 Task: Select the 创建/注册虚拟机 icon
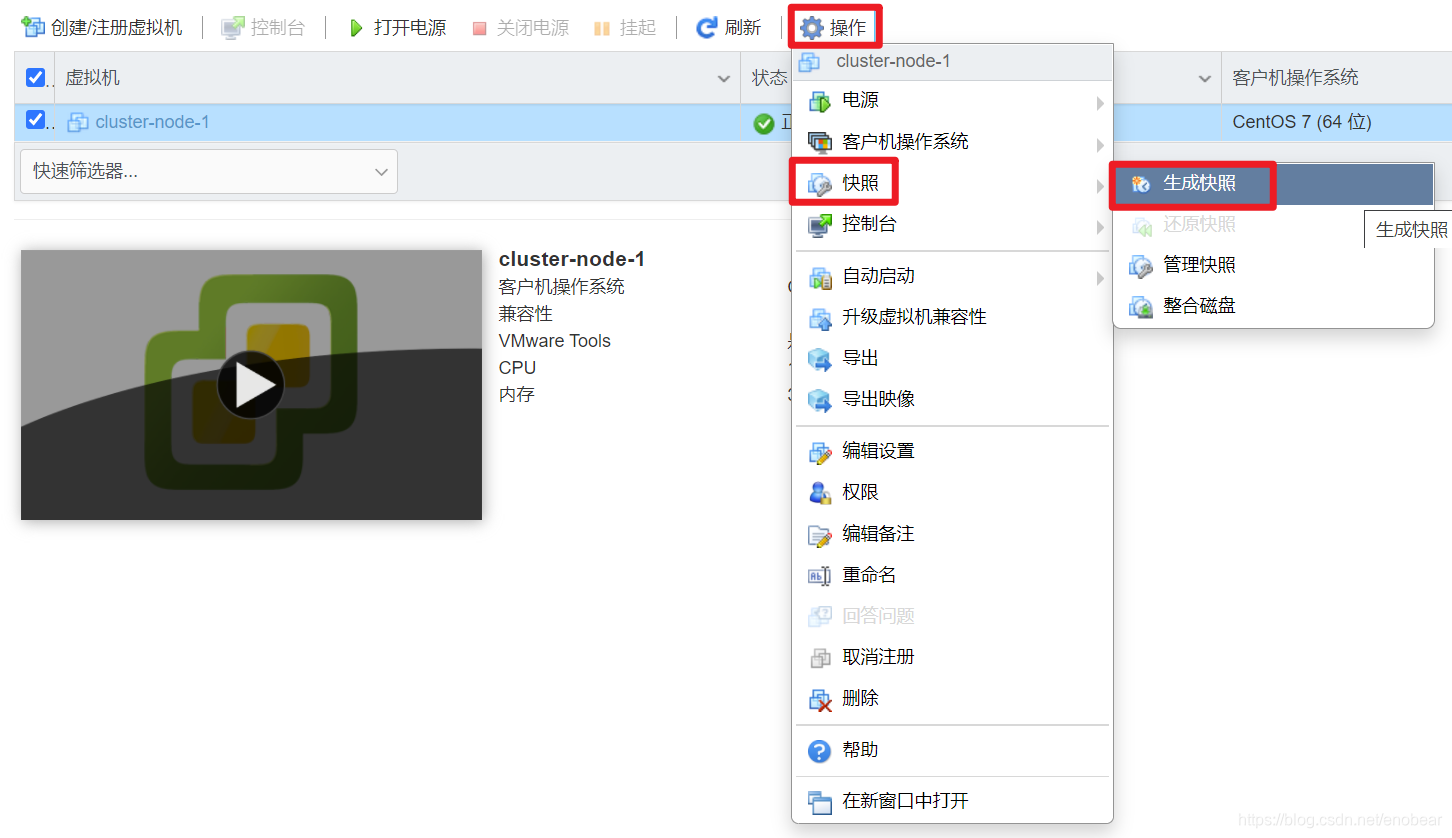32,27
